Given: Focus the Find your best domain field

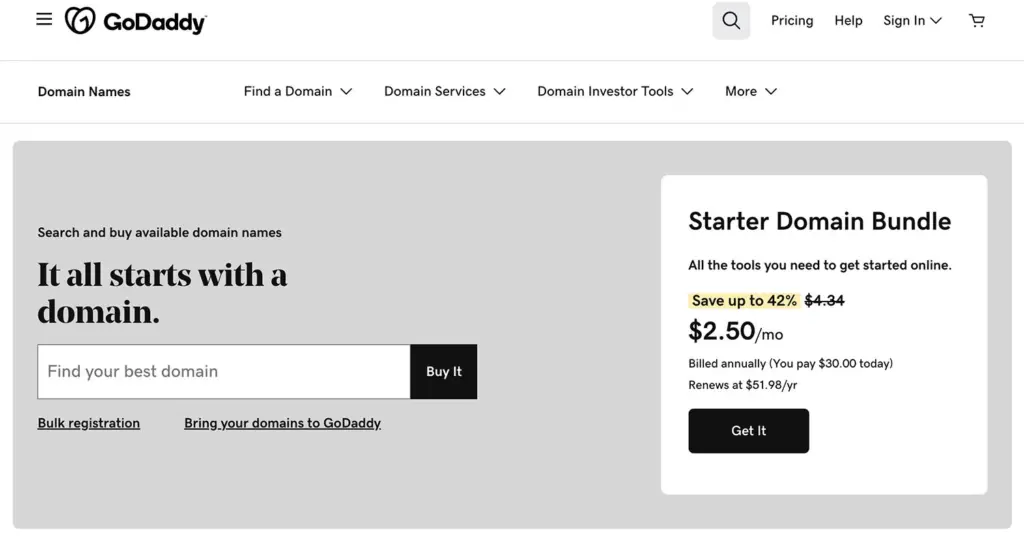Looking at the screenshot, I should [x=223, y=372].
